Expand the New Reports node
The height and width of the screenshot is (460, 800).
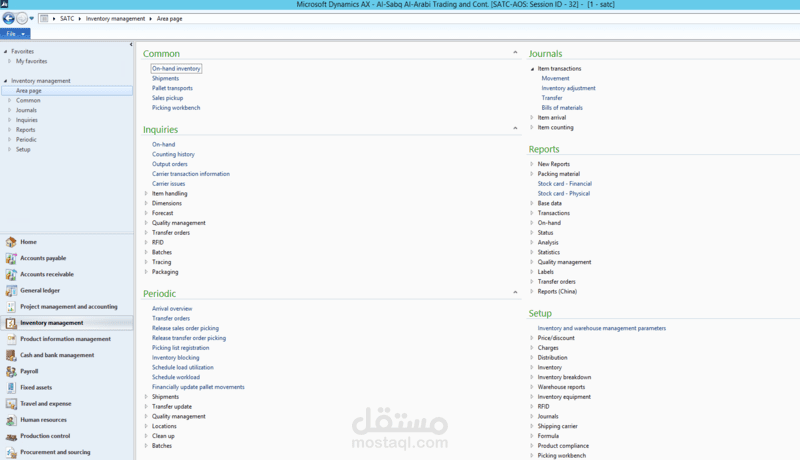point(532,164)
